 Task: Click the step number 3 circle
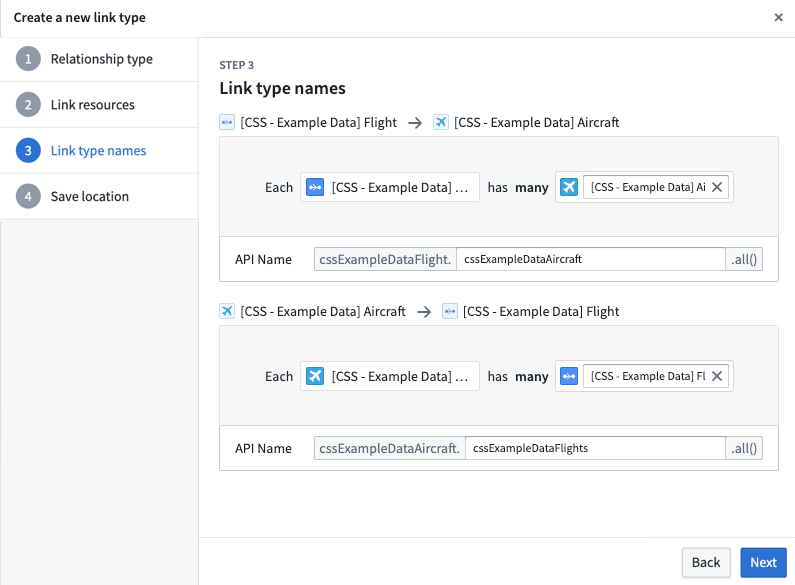(x=28, y=151)
